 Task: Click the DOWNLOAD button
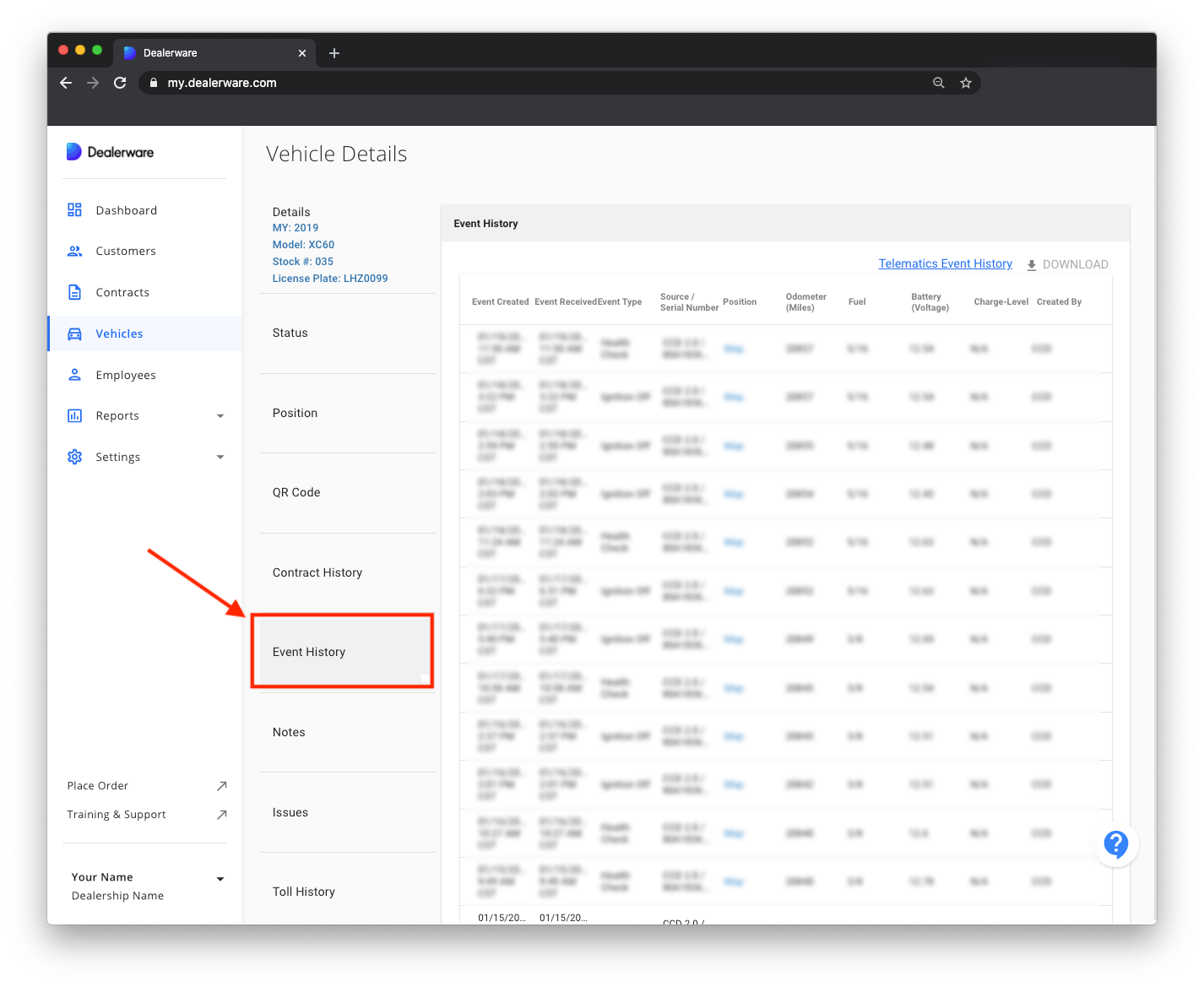[x=1067, y=264]
